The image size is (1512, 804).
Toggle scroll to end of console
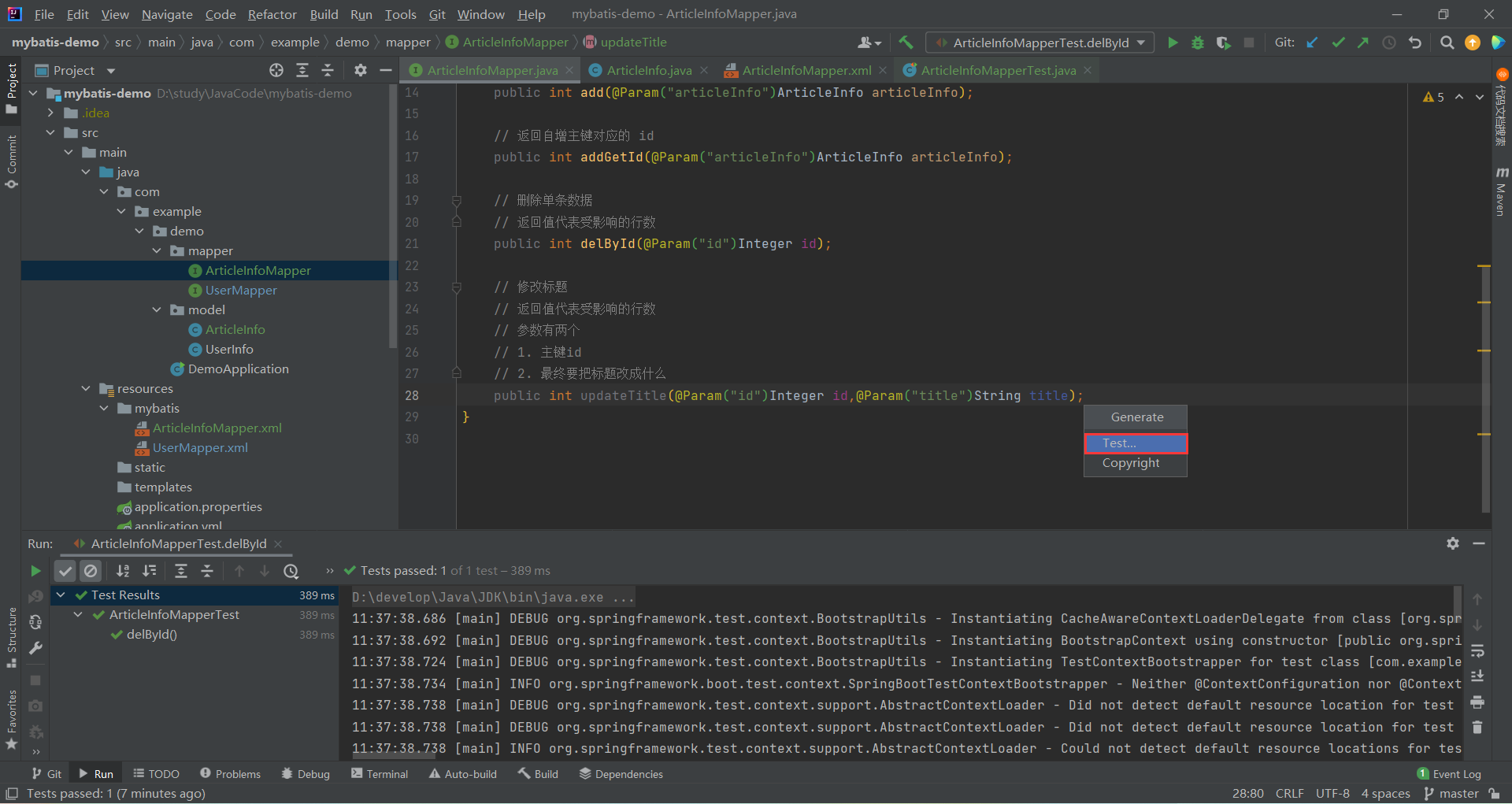click(1477, 676)
